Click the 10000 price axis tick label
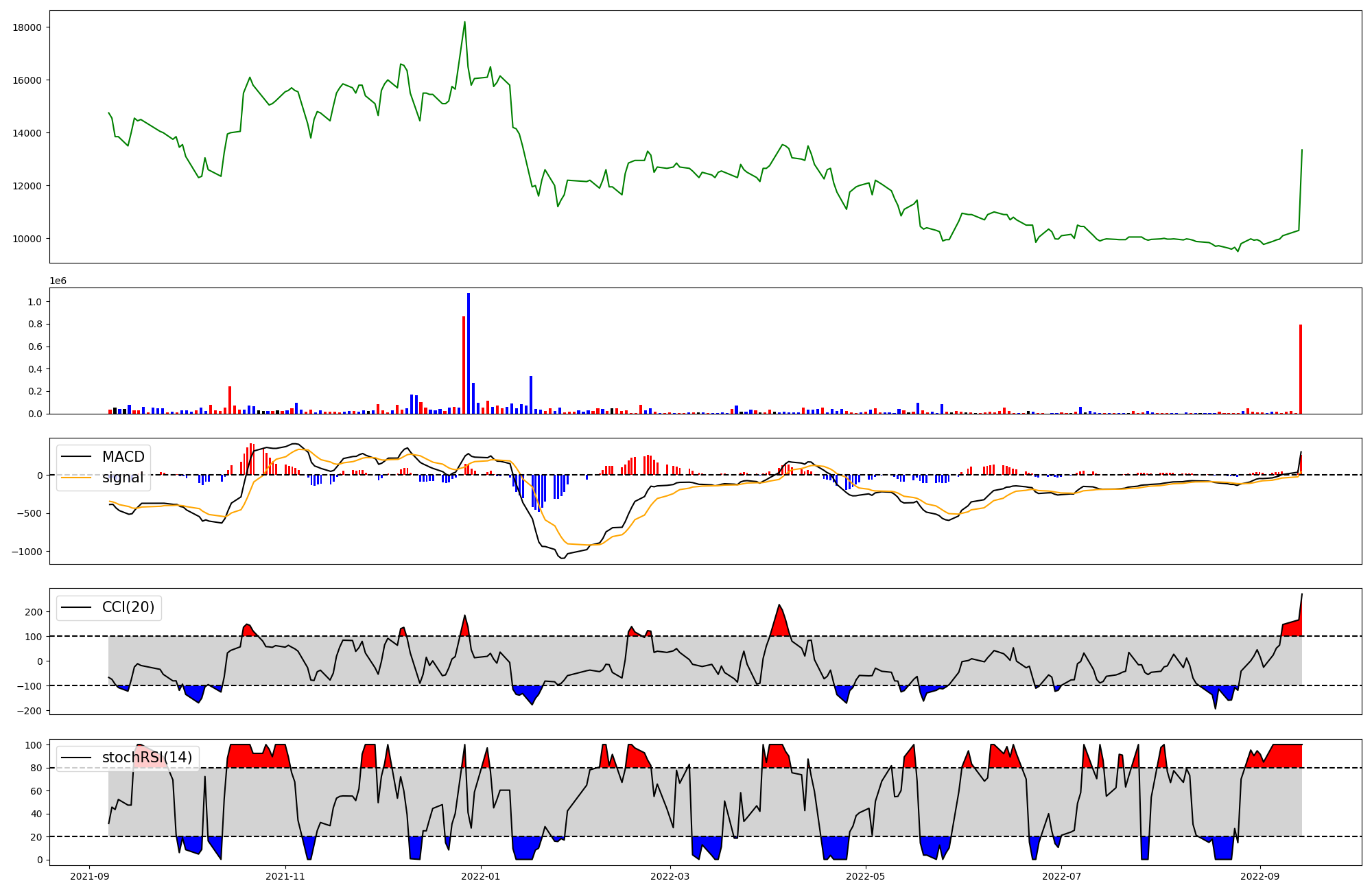Viewport: 1372px width, 892px height. coord(28,239)
